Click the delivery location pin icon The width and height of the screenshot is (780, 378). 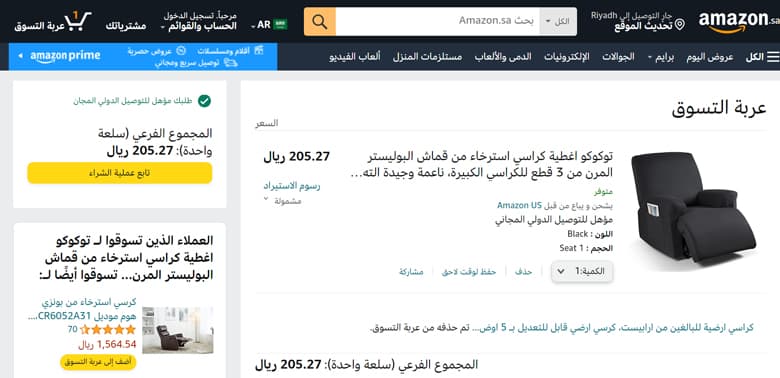(680, 24)
